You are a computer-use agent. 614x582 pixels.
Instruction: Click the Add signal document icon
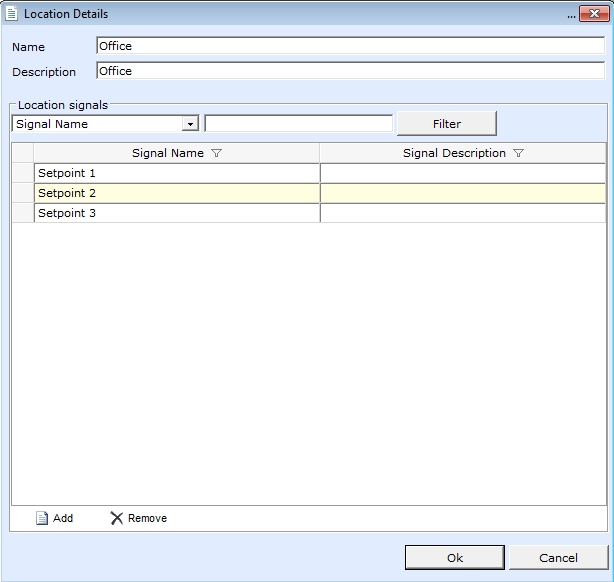point(42,518)
